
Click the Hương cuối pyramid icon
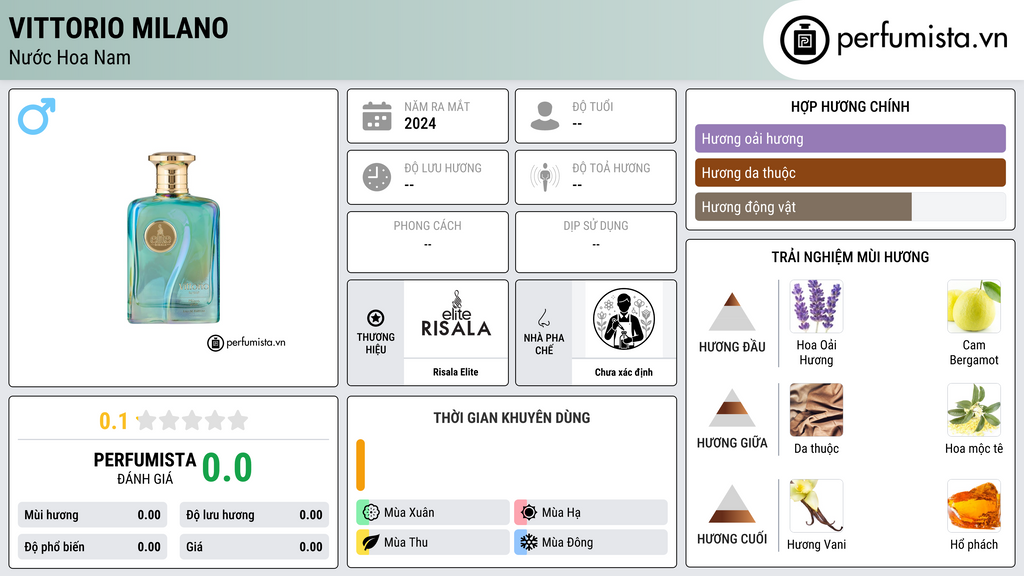(732, 504)
